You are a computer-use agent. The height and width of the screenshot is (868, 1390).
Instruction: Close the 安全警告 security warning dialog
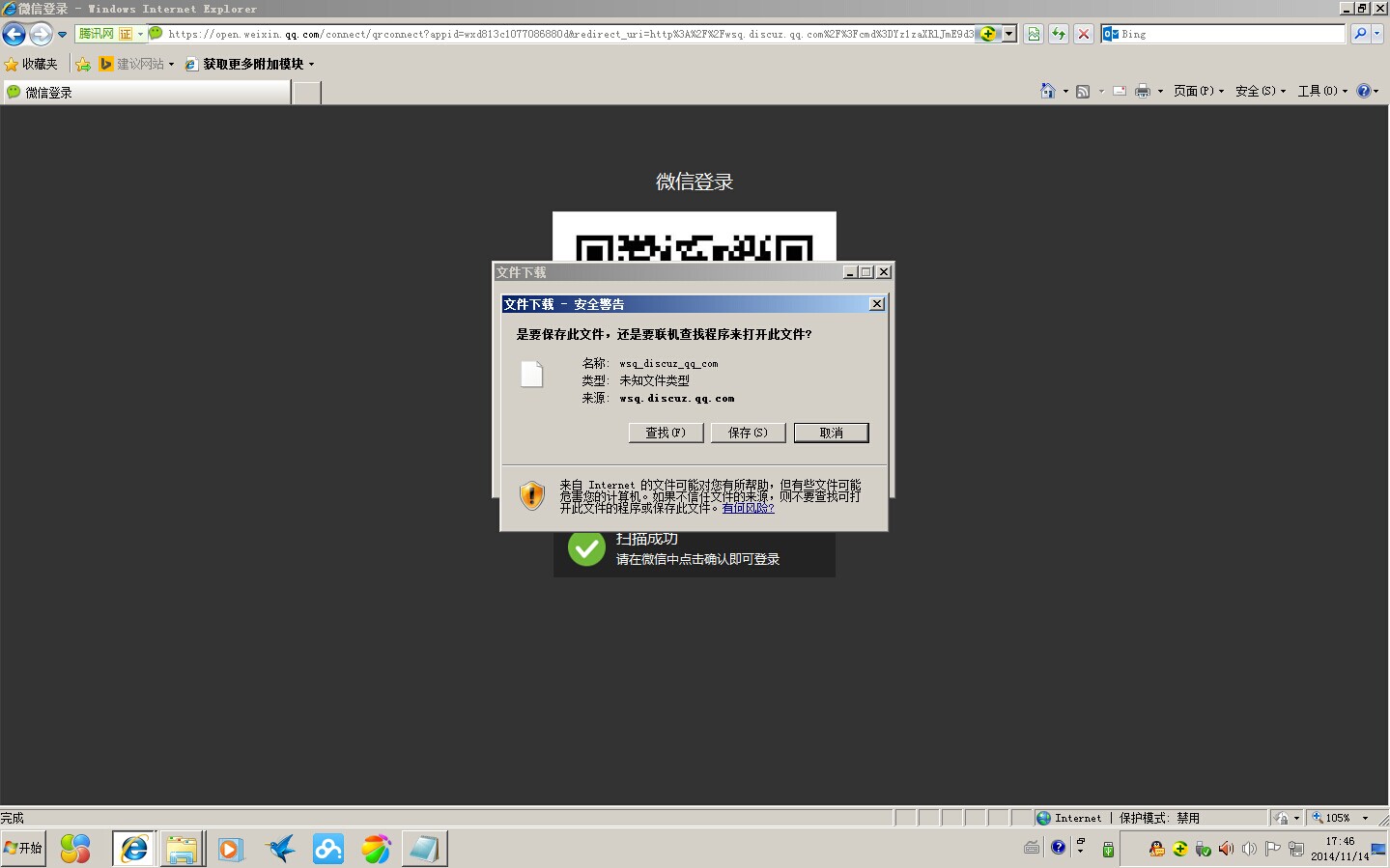point(876,304)
